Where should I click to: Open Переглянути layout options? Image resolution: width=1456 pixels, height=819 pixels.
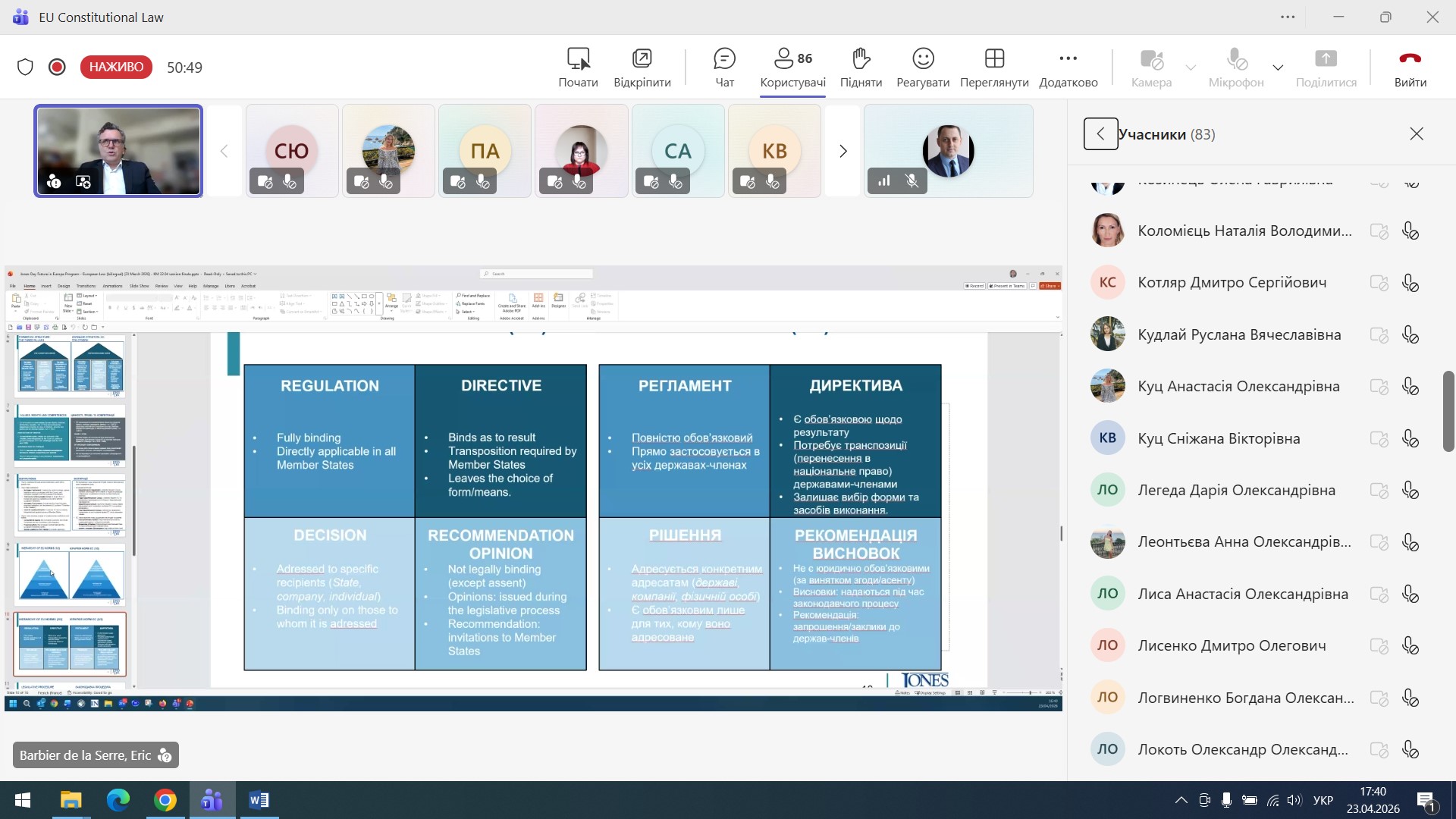(x=993, y=67)
